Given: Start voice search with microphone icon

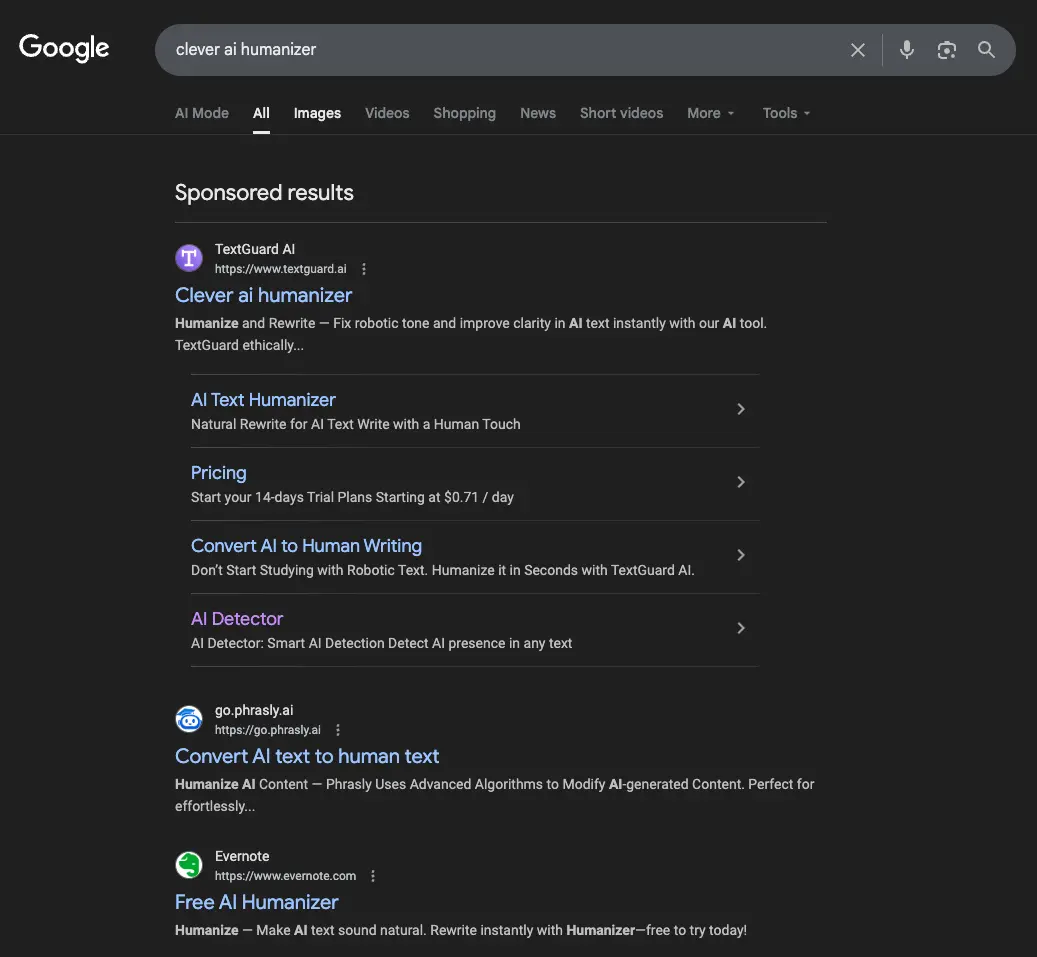Looking at the screenshot, I should click(907, 50).
